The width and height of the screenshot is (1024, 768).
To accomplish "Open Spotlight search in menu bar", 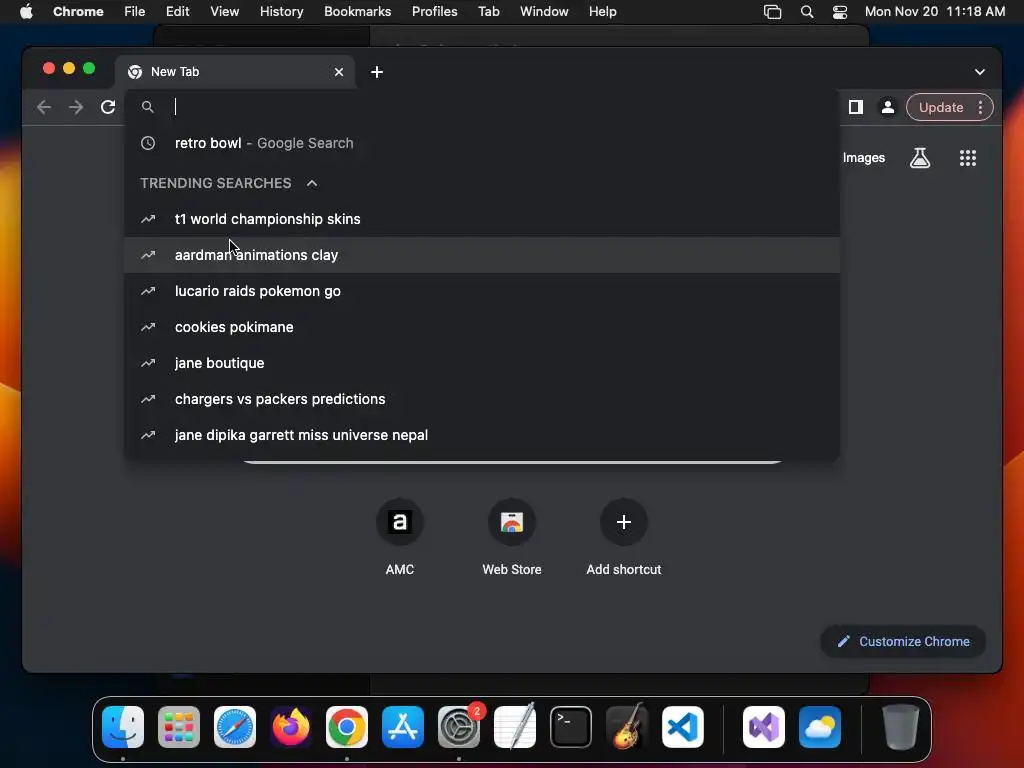I will point(807,12).
